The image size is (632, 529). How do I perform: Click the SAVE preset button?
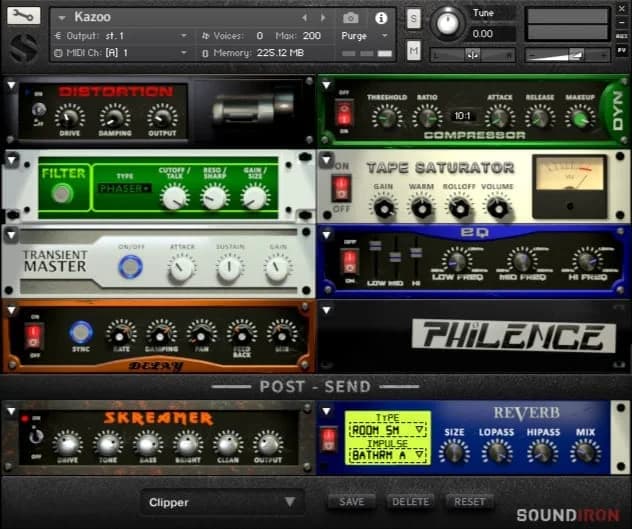pos(351,501)
